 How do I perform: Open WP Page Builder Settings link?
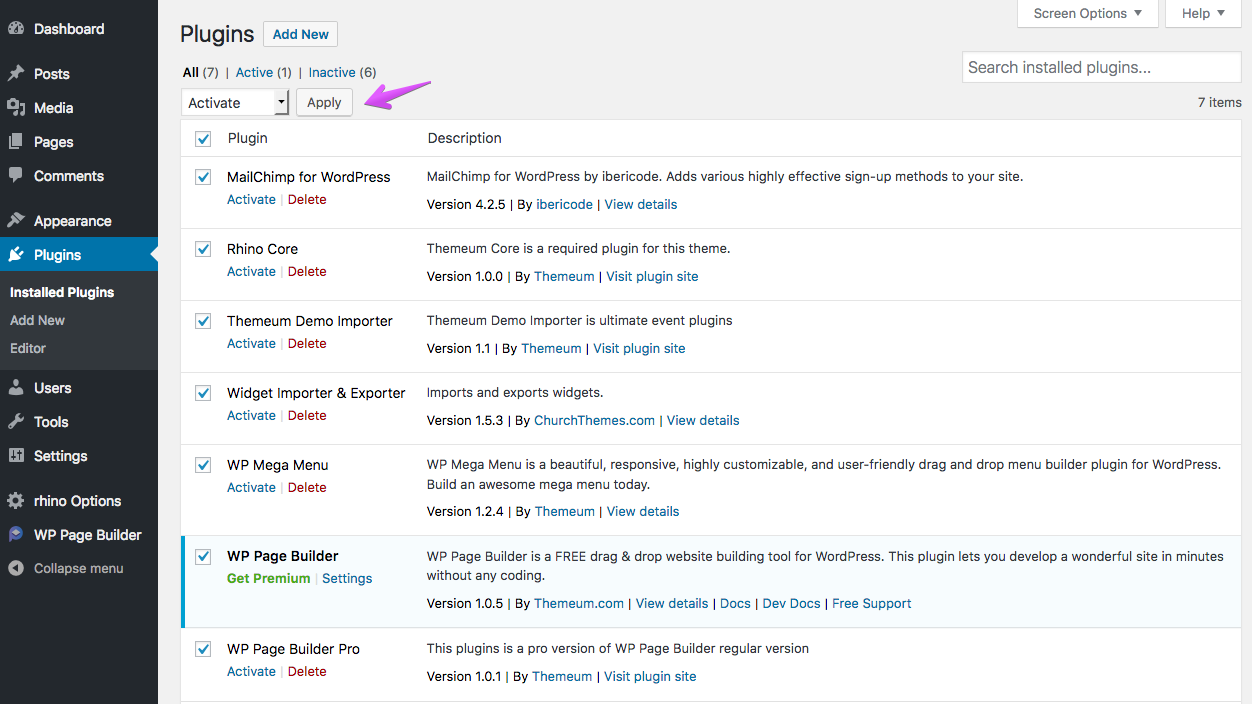click(x=347, y=578)
